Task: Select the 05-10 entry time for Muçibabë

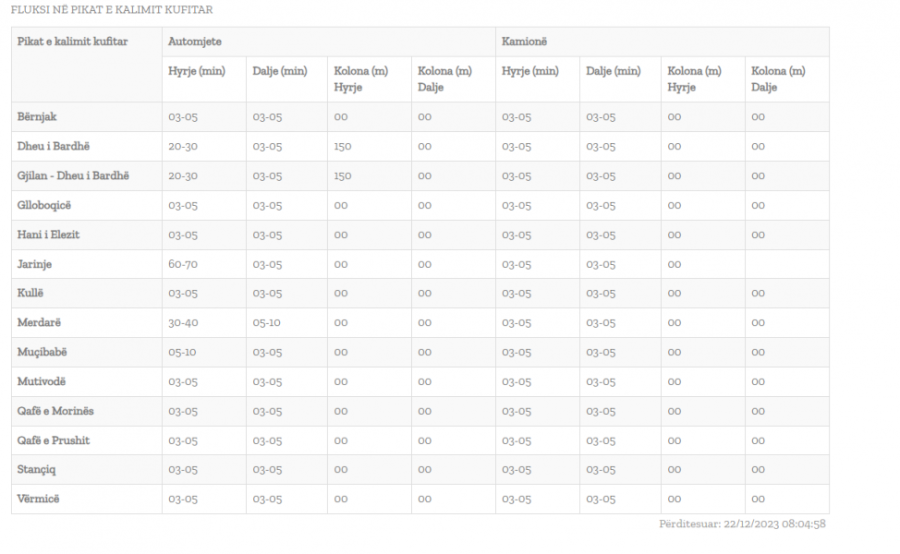Action: coord(183,352)
